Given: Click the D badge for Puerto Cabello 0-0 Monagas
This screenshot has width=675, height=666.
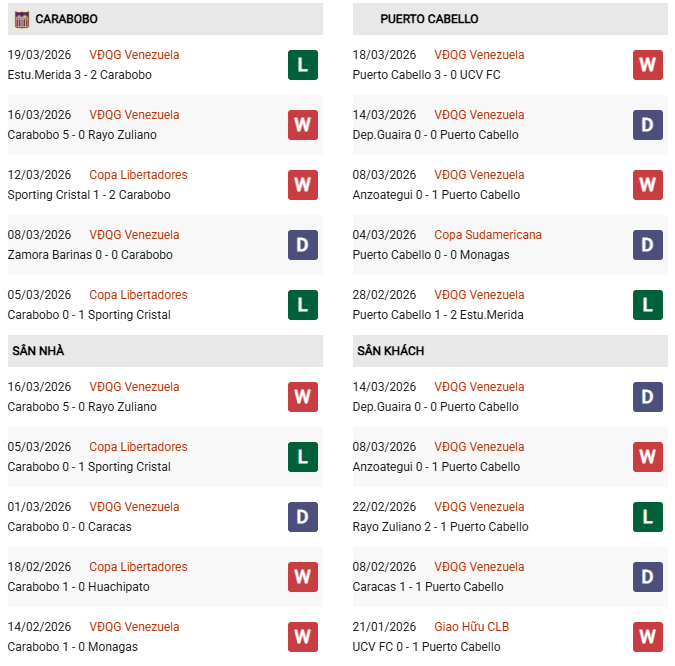Looking at the screenshot, I should pos(648,245).
